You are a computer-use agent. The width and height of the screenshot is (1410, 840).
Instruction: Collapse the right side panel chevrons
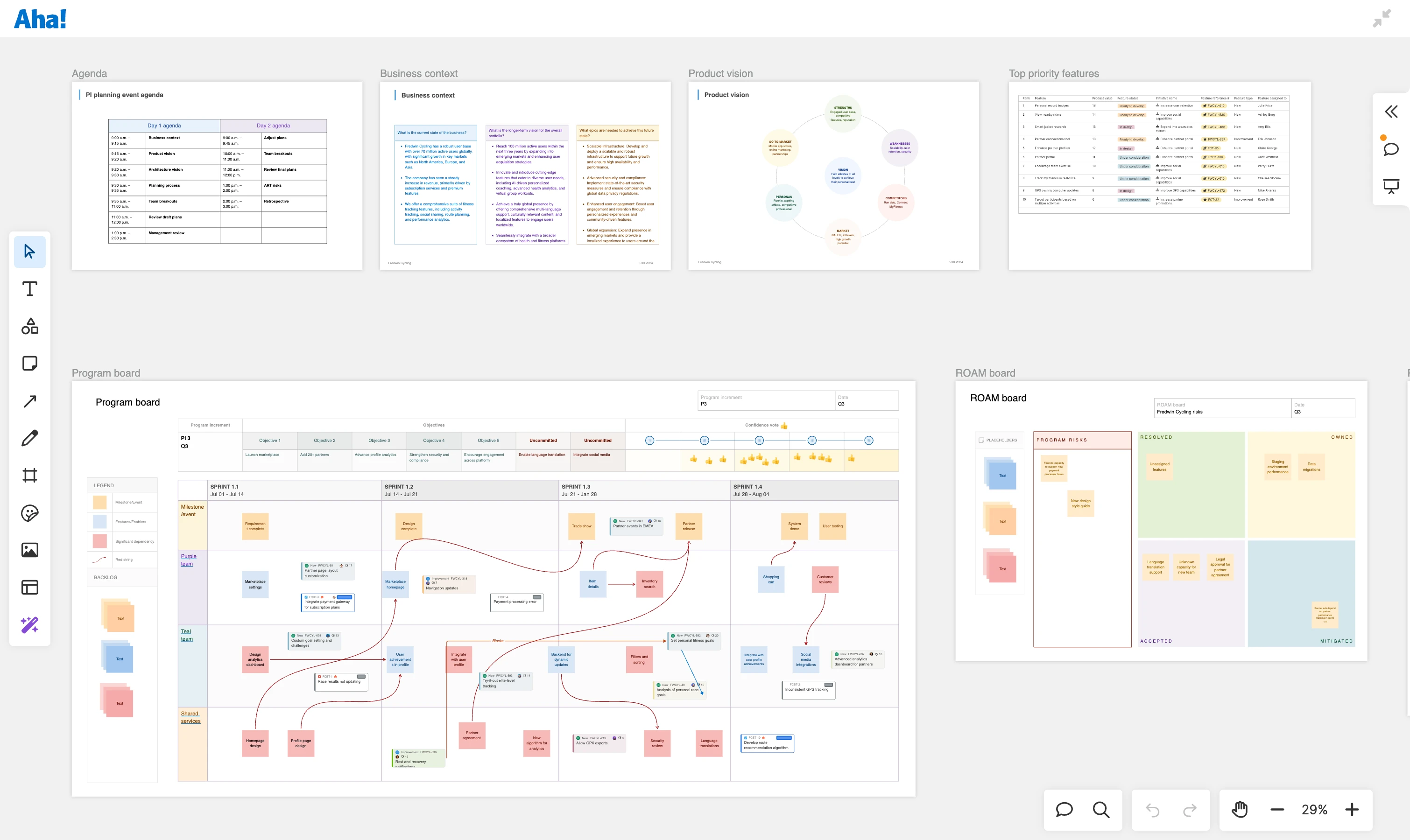point(1391,112)
